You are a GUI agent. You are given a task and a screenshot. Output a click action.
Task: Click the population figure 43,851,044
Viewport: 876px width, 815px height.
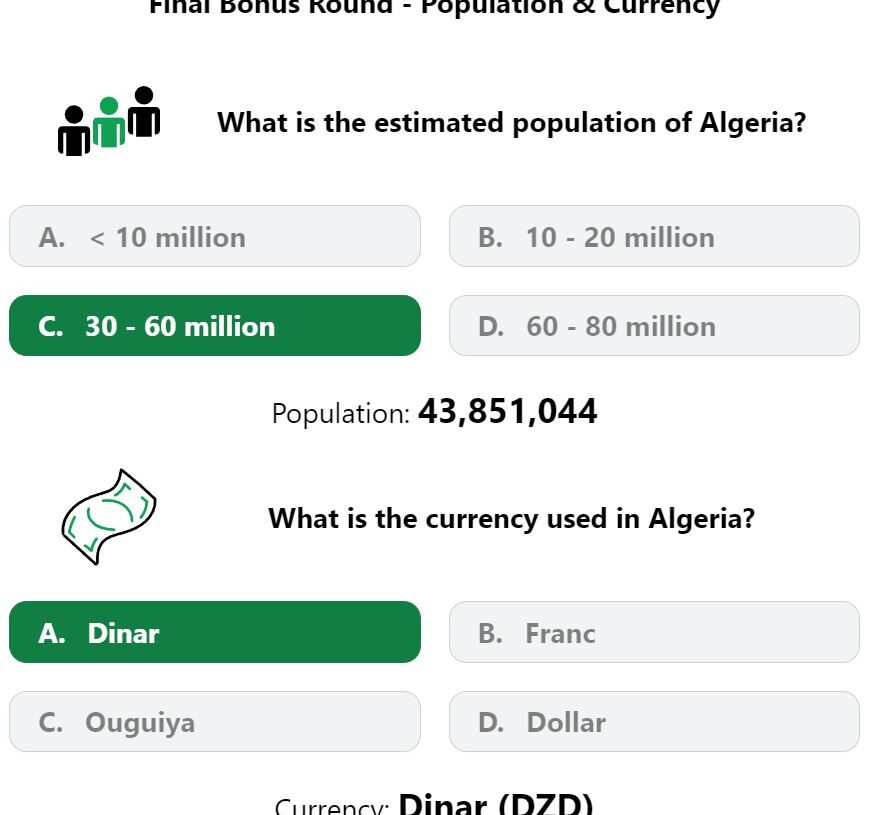click(x=508, y=412)
